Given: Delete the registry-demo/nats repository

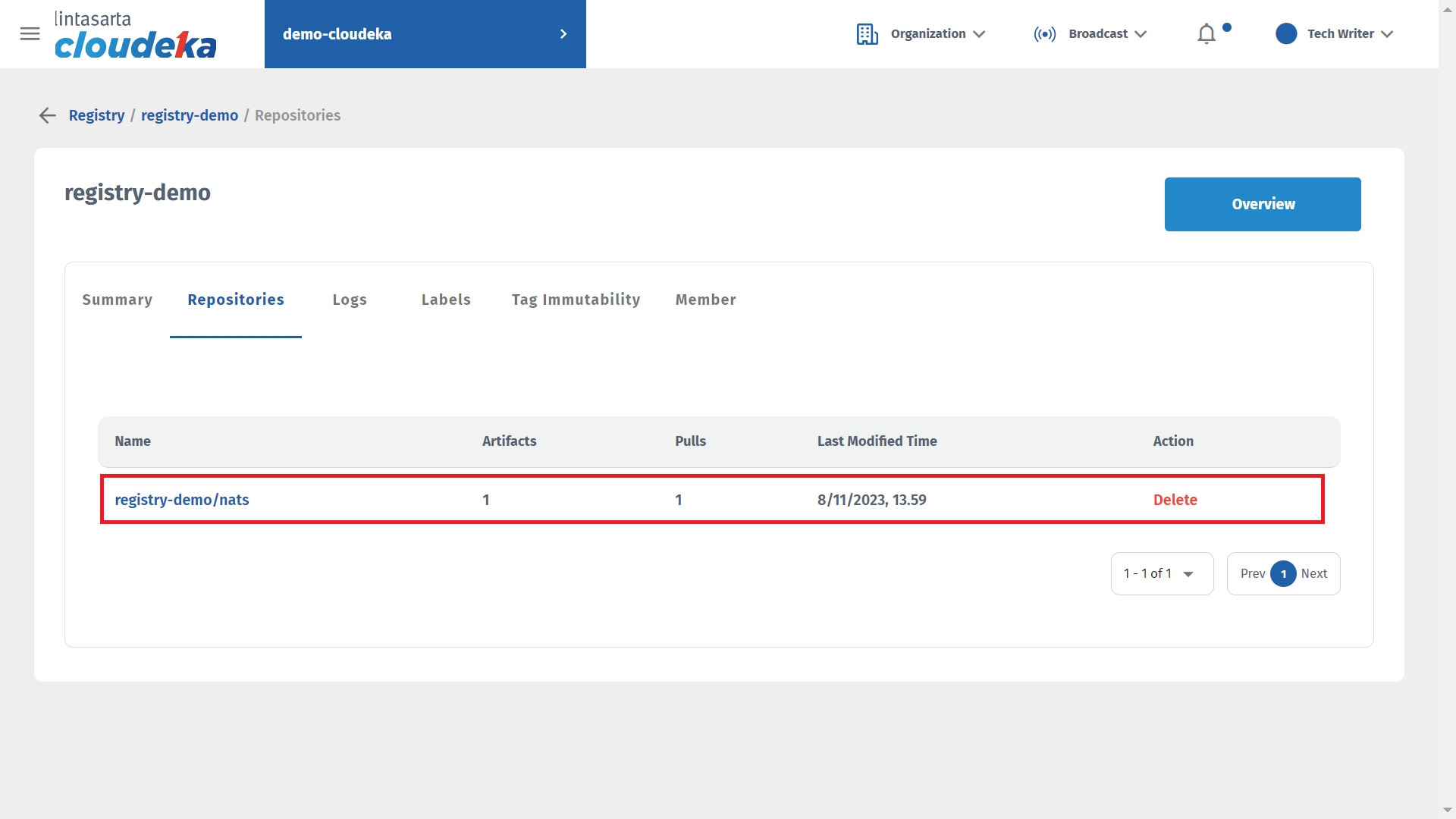Looking at the screenshot, I should [1175, 500].
